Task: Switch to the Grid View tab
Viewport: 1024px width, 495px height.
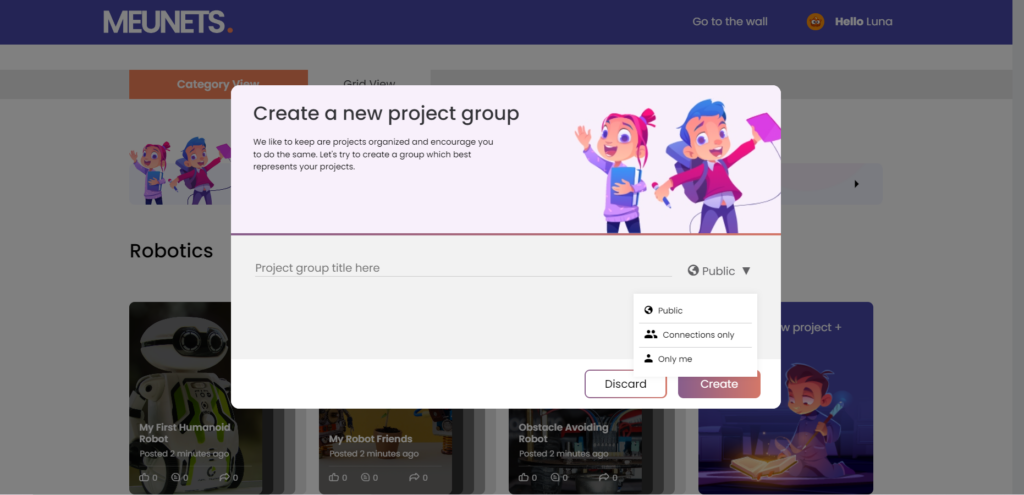Action: (369, 84)
